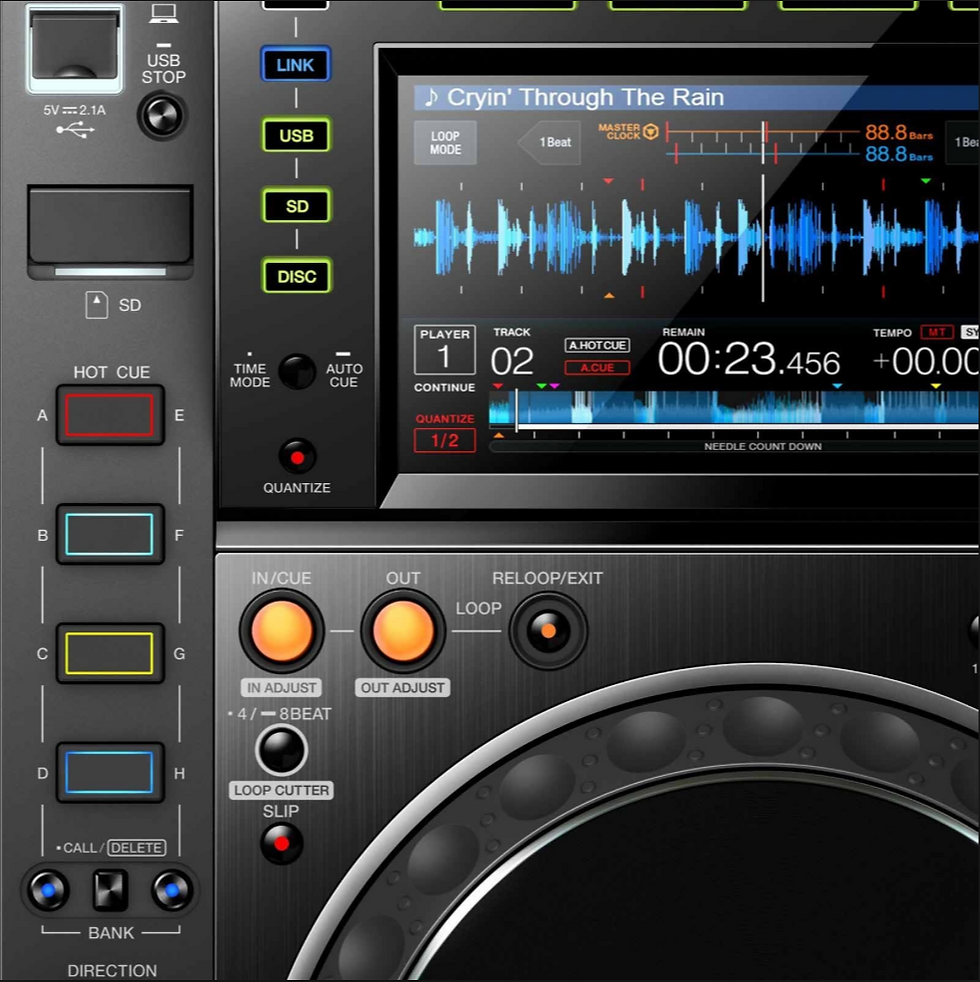Click the left BANK call button
The image size is (980, 982).
click(x=48, y=890)
